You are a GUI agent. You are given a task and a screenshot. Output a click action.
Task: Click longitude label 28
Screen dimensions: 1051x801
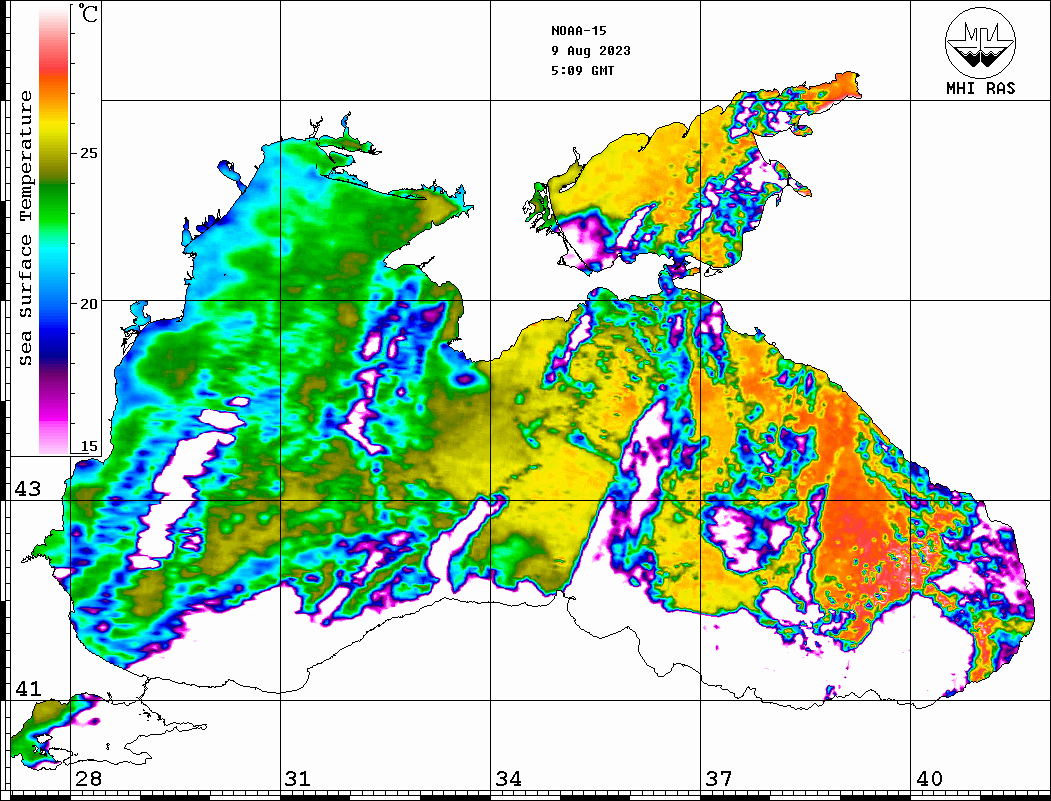(88, 778)
